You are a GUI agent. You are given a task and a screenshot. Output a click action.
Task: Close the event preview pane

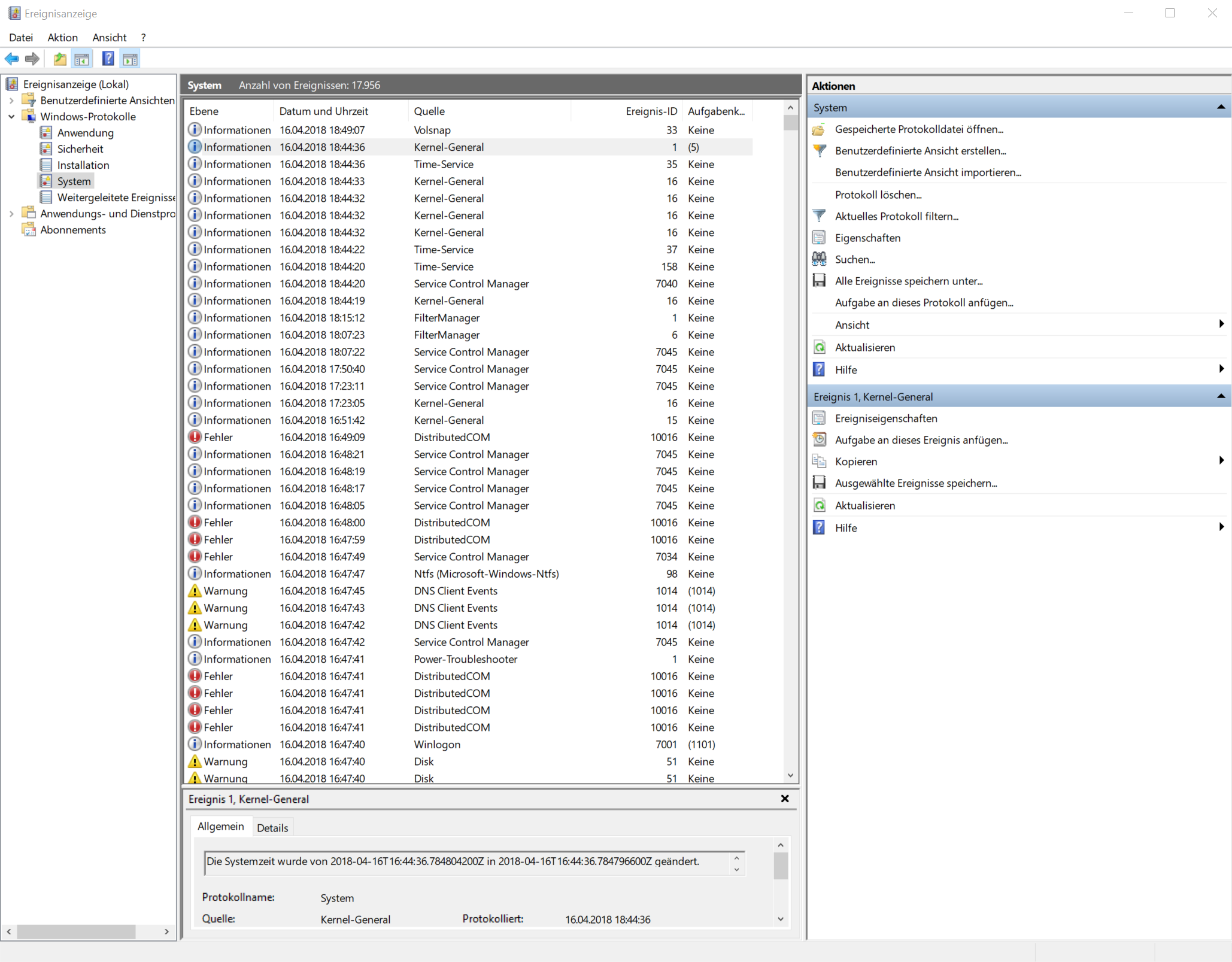pos(785,799)
